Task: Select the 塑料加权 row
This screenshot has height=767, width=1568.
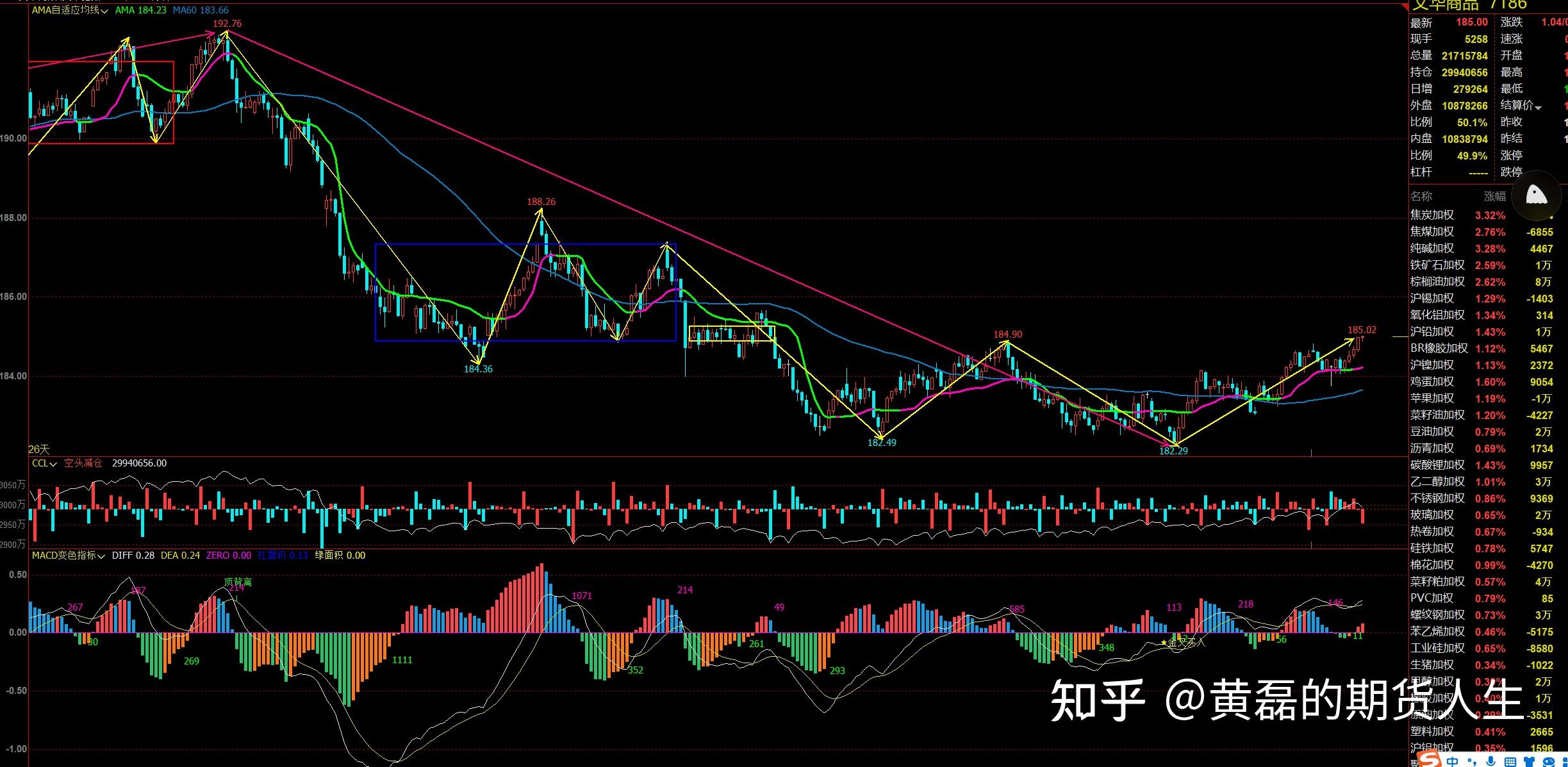Action: pyautogui.click(x=1481, y=732)
